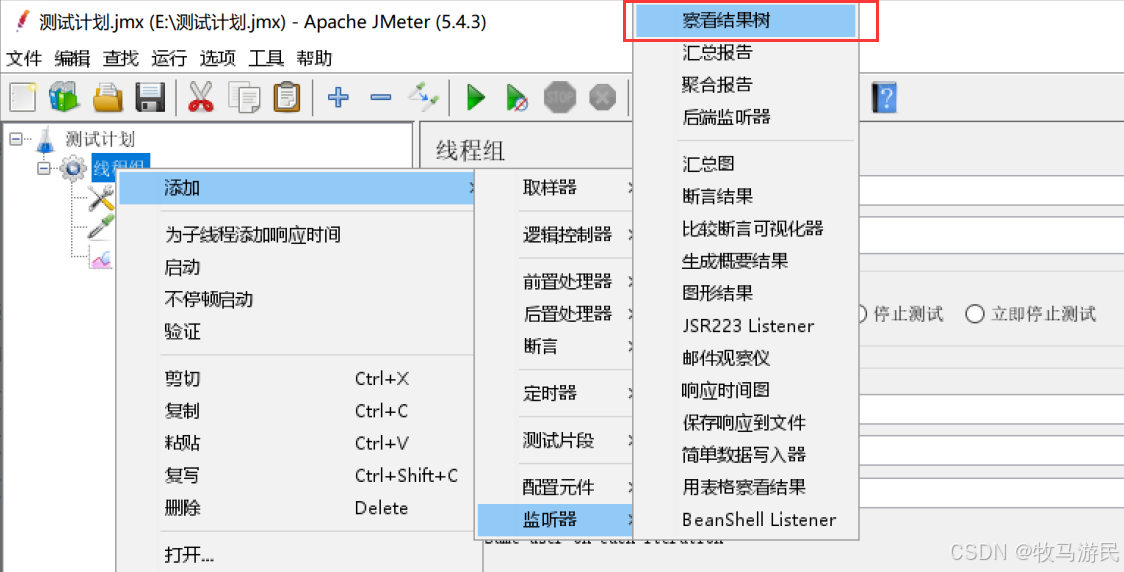
Task: Click the gray STOP sign toolbar icon
Action: coord(560,97)
